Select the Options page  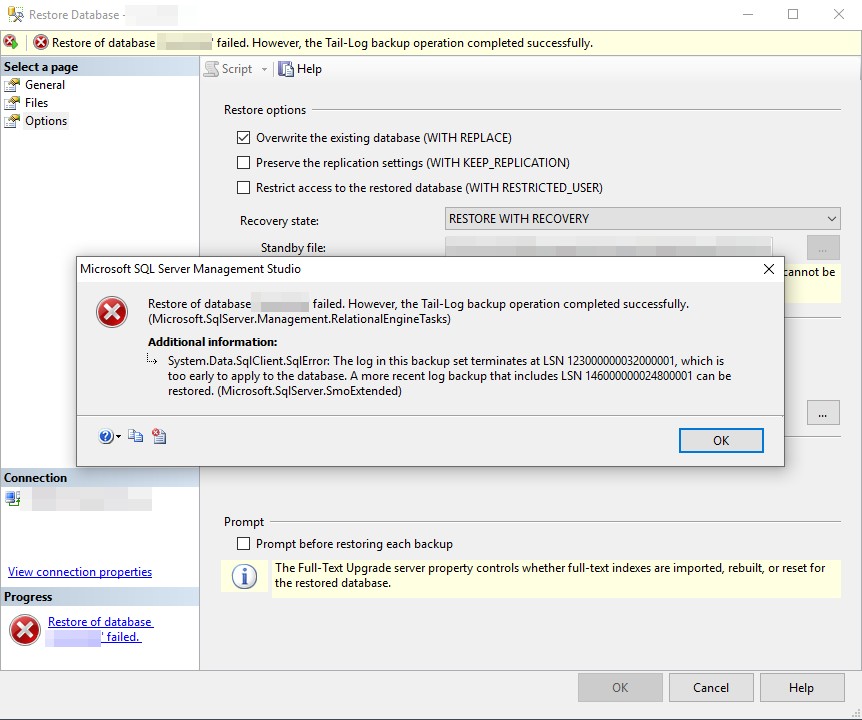(46, 121)
